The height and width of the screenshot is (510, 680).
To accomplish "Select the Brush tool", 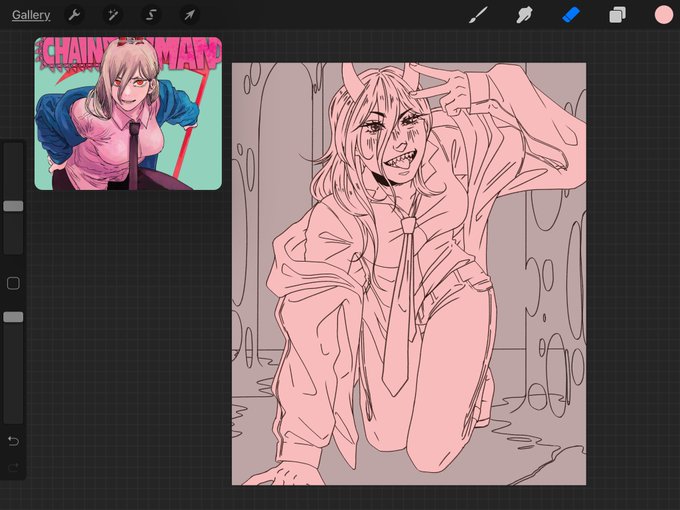I will coord(478,15).
